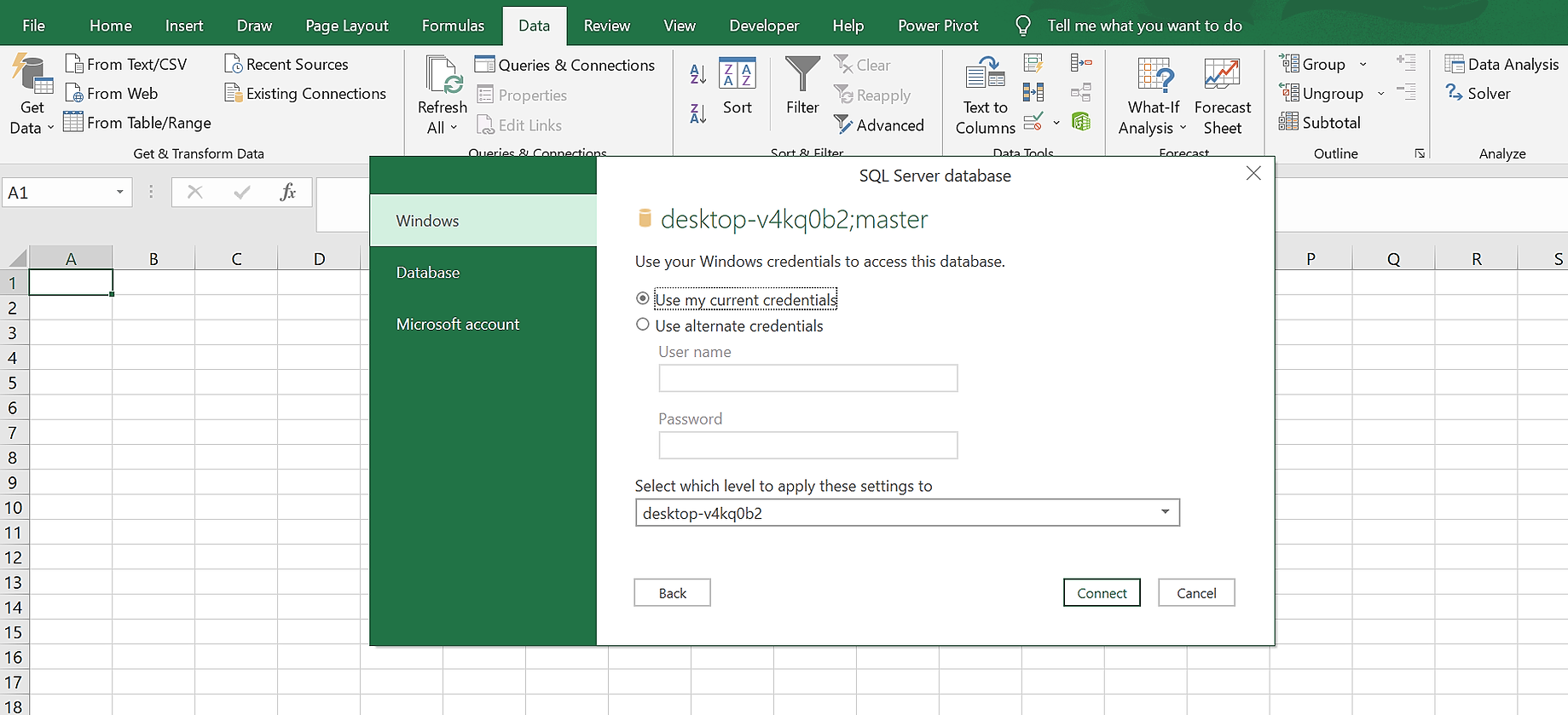The image size is (1568, 715).
Task: Load data From Table/Range
Action: click(137, 122)
